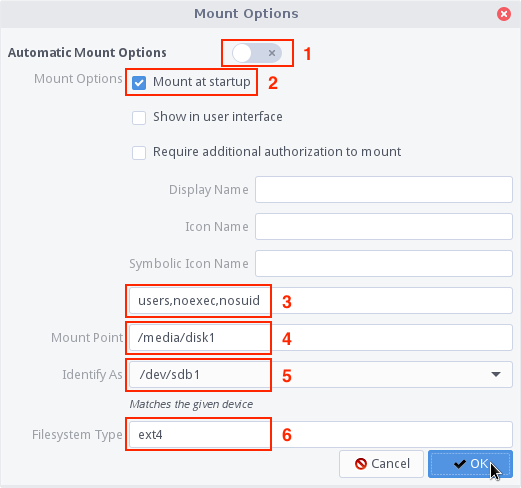Focus the Display Name text field
The height and width of the screenshot is (488, 521).
point(384,189)
